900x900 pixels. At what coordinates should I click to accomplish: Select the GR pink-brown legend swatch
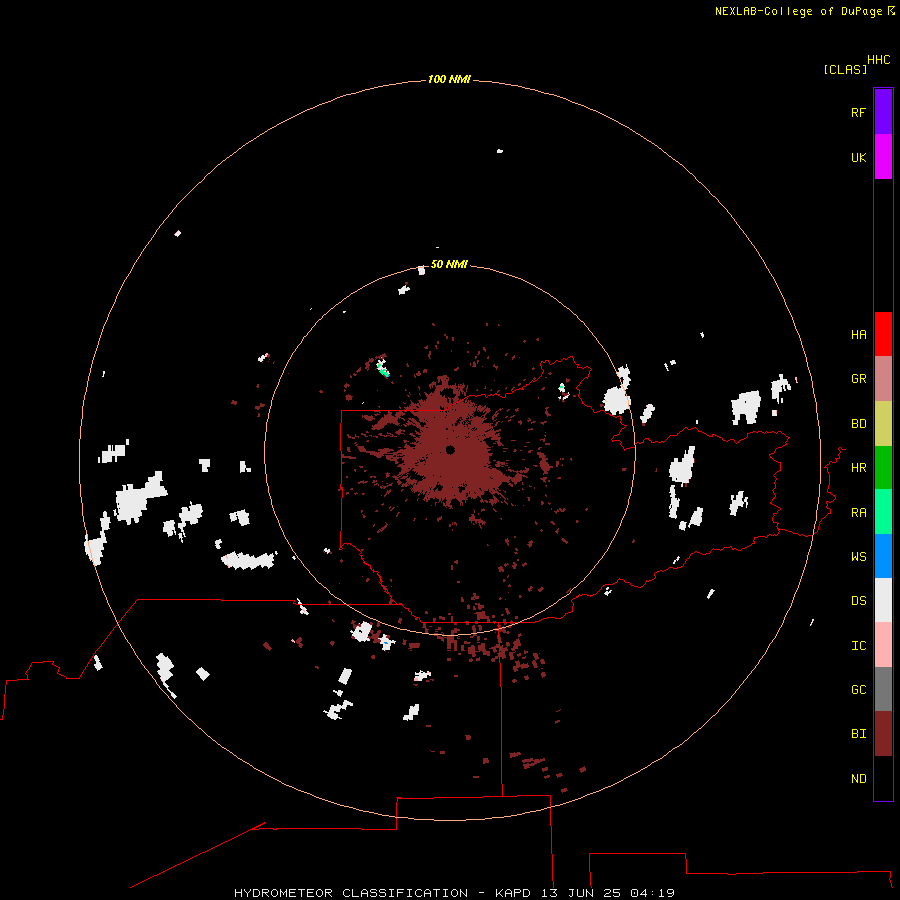click(x=883, y=379)
